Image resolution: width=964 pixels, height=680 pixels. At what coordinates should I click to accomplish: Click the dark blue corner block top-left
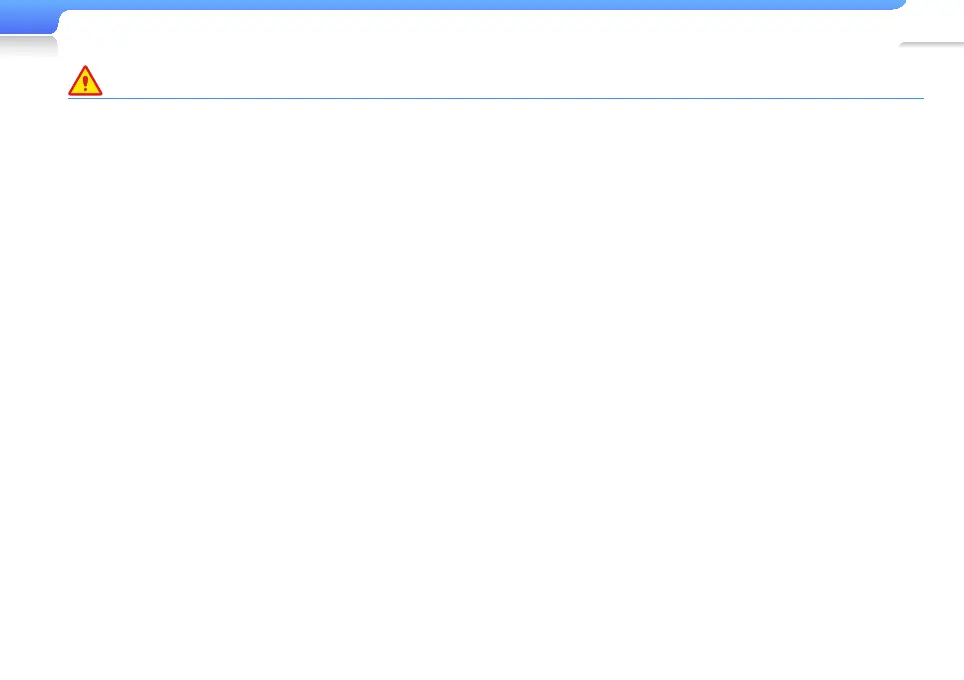tap(28, 17)
